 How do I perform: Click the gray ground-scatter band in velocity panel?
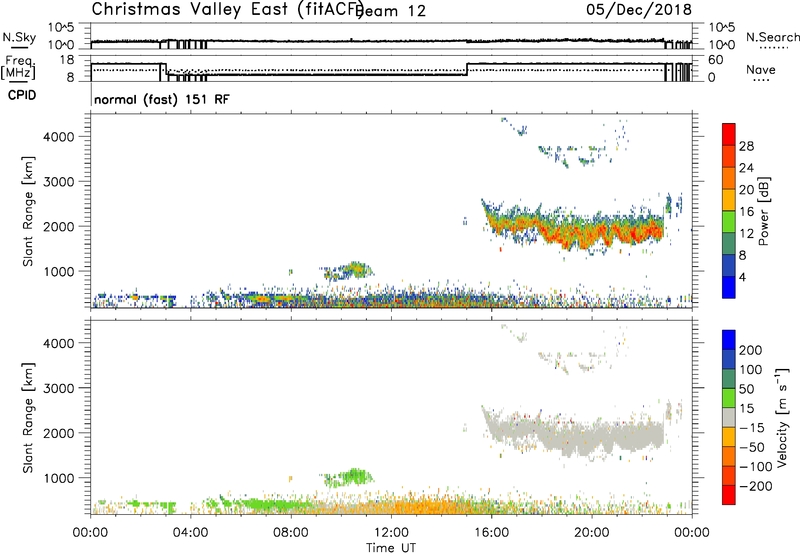pyautogui.click(x=574, y=434)
